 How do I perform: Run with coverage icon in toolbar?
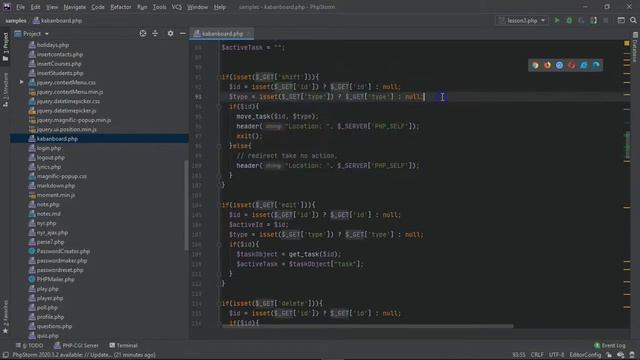[581, 20]
